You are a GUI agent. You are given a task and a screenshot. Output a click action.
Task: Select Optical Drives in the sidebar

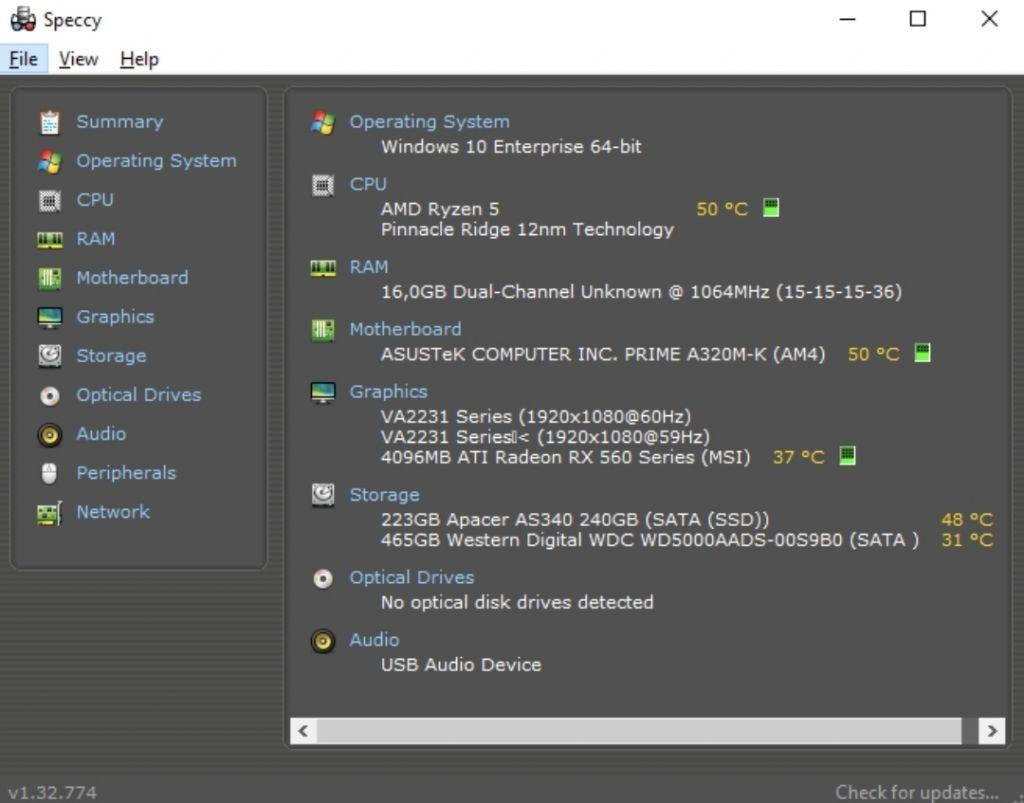(x=138, y=395)
